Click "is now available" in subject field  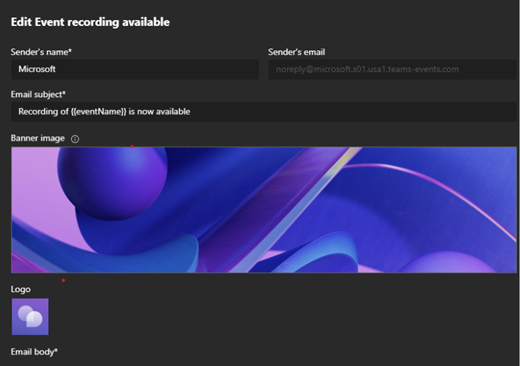(159, 112)
